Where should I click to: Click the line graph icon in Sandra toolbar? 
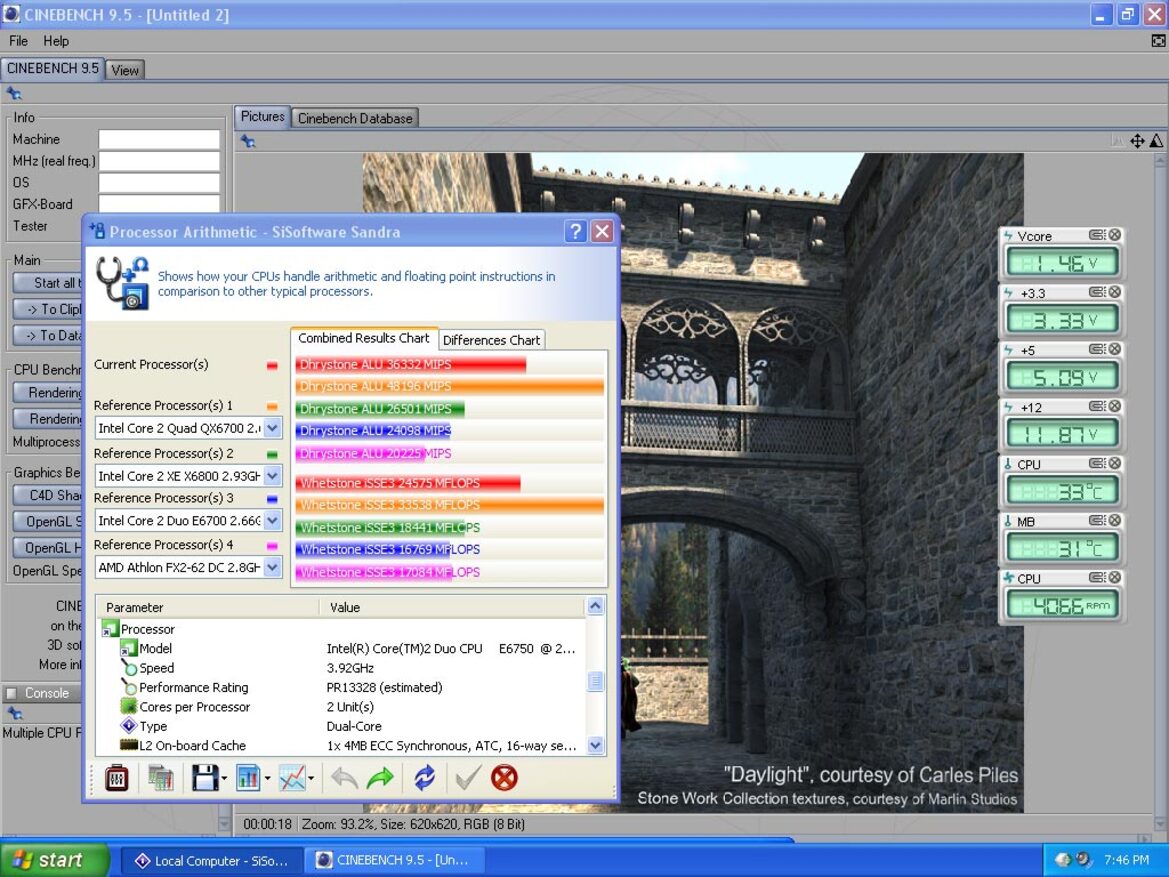tap(292, 778)
